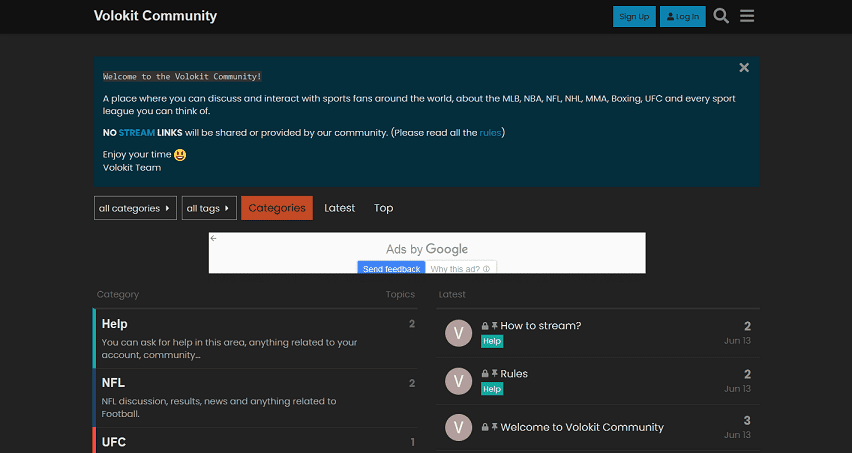
Task: Click the Help category description text
Action: coord(229,349)
